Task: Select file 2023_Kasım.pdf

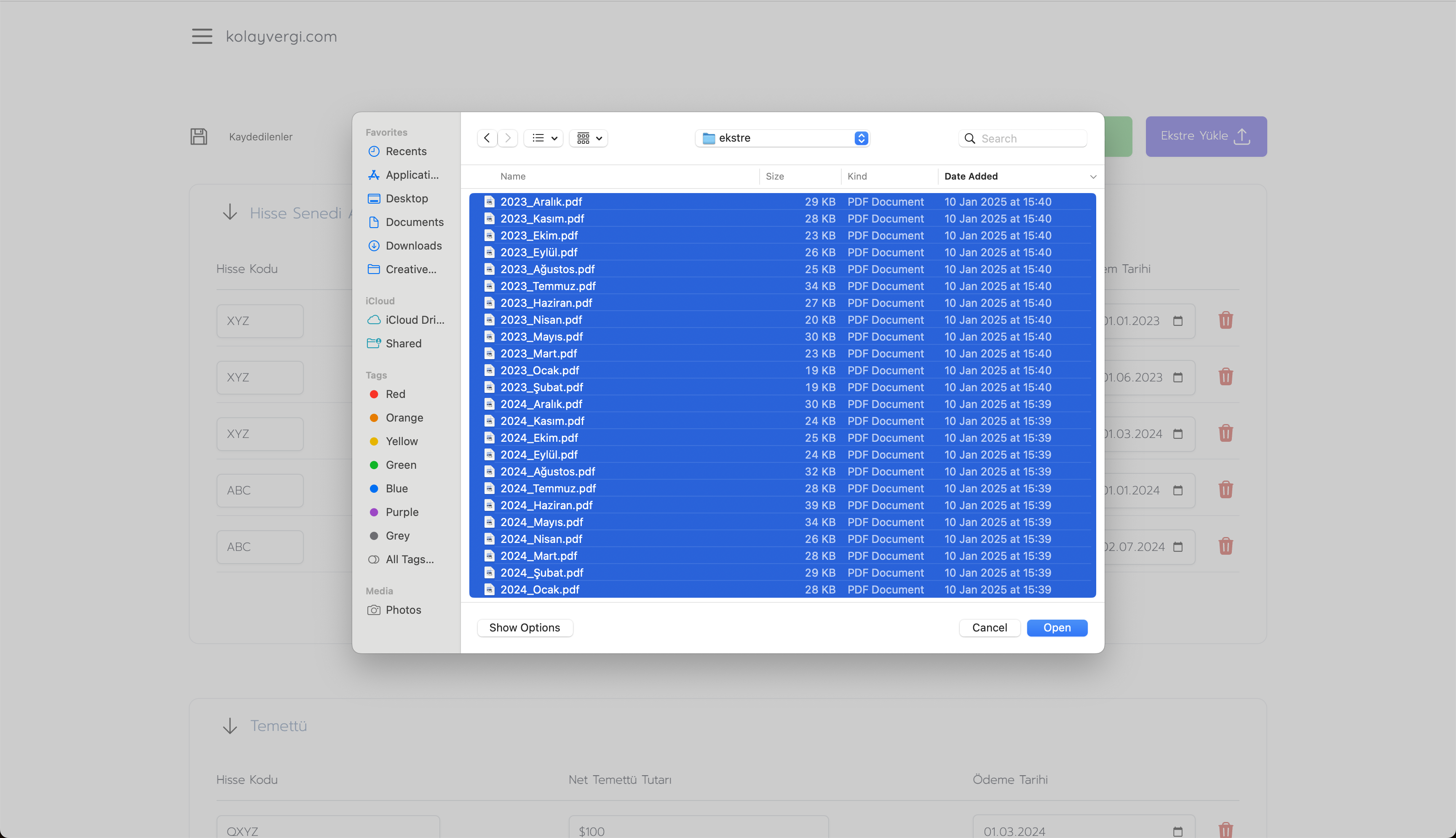Action: click(x=783, y=219)
